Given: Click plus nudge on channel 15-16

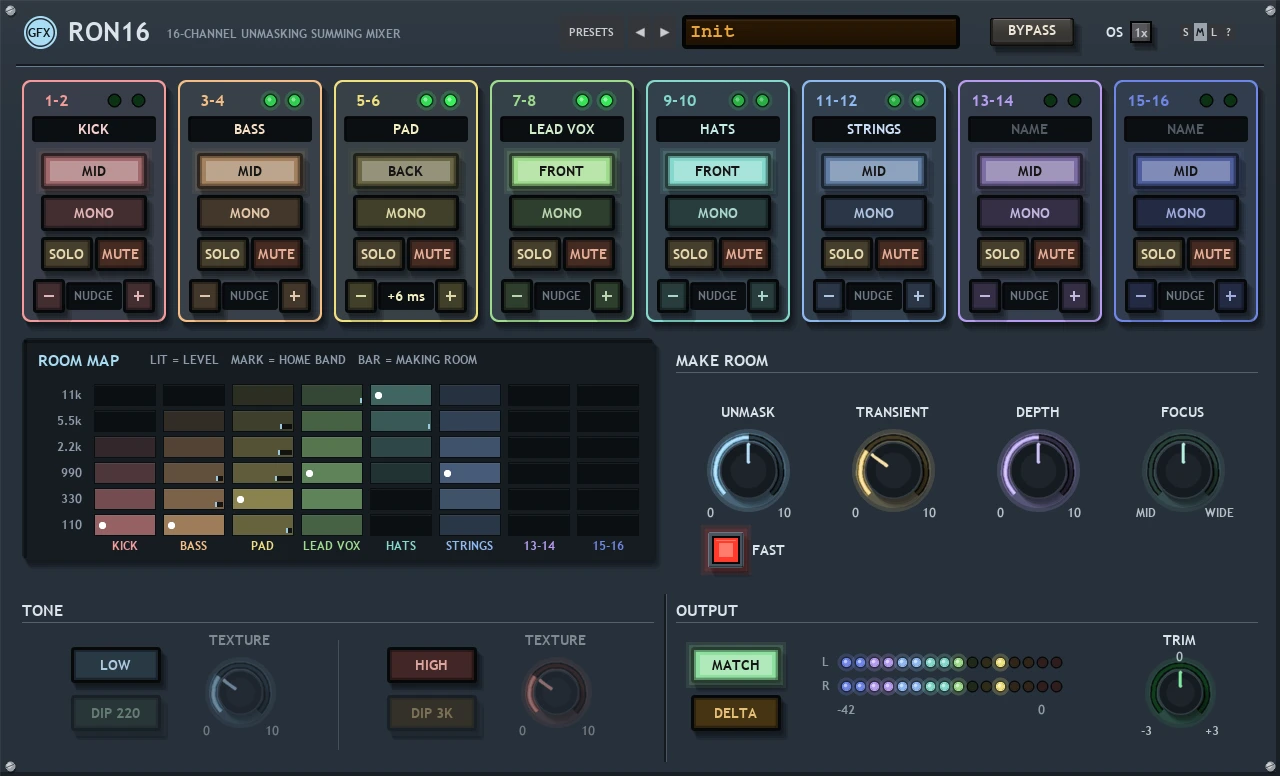Looking at the screenshot, I should (x=1230, y=296).
